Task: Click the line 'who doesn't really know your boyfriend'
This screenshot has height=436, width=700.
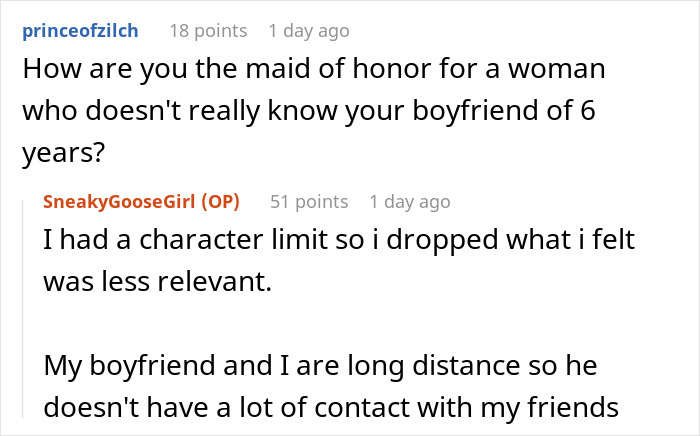Action: pyautogui.click(x=309, y=110)
